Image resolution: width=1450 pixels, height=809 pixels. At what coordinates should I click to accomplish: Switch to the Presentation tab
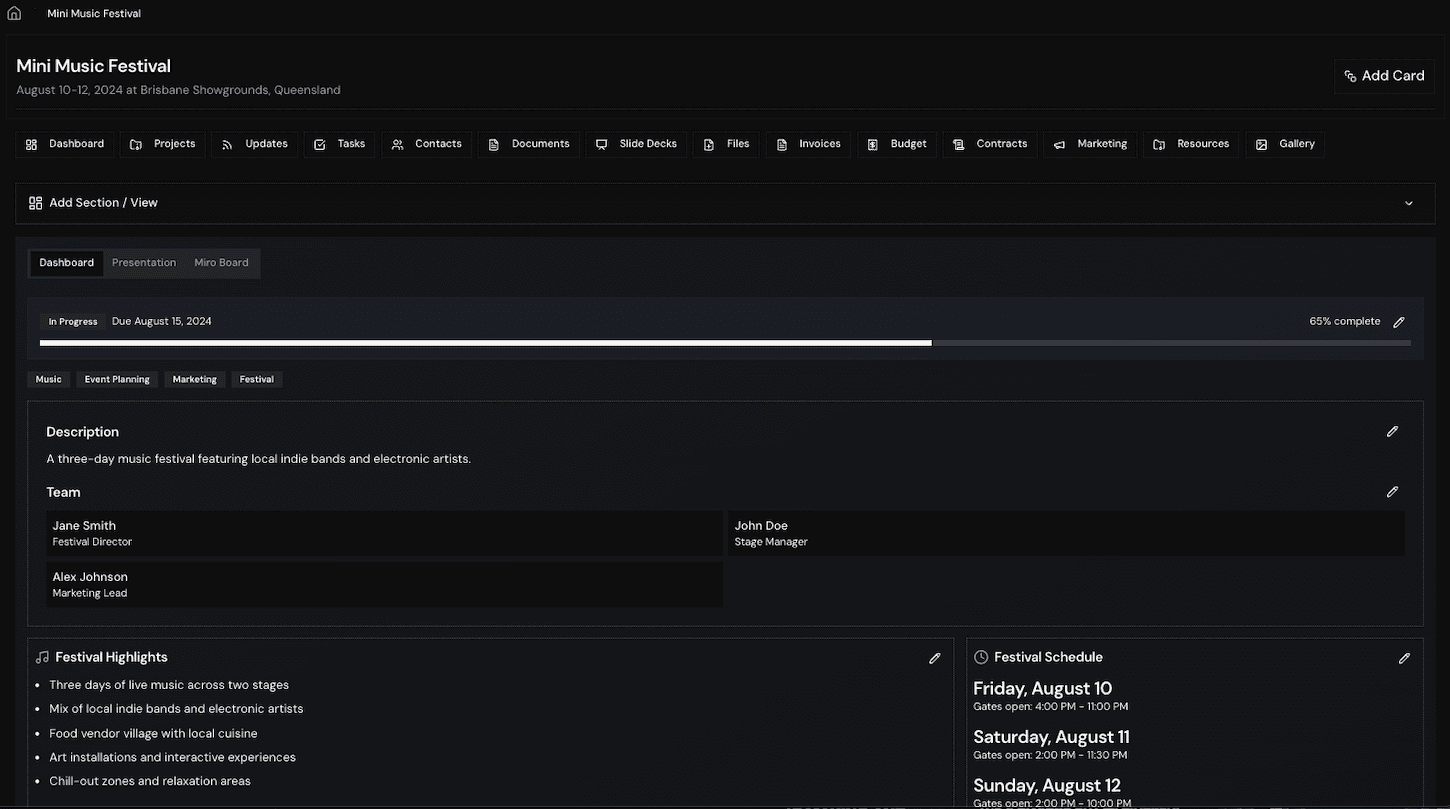click(x=144, y=263)
